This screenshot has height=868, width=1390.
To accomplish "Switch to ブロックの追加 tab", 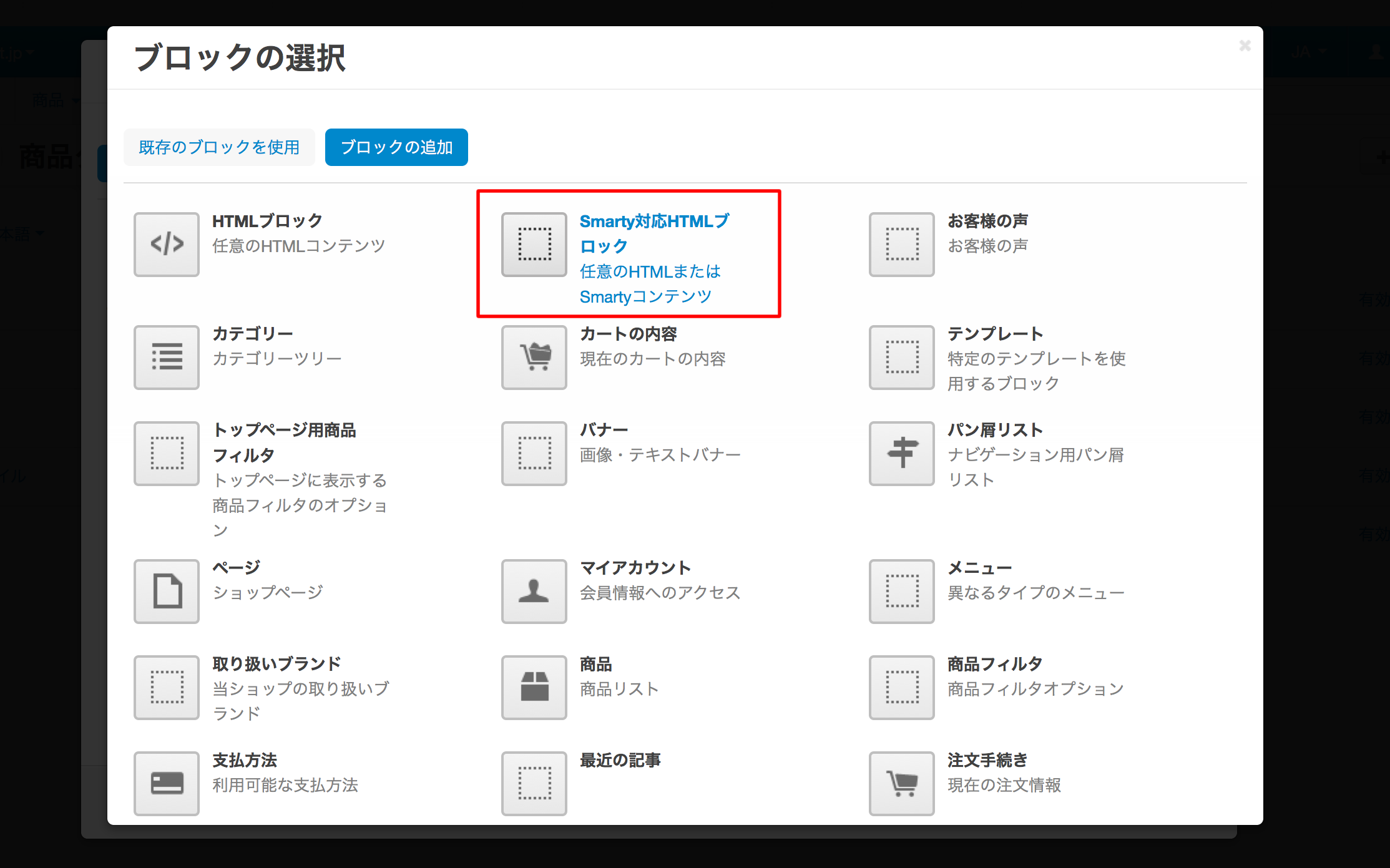I will click(396, 147).
